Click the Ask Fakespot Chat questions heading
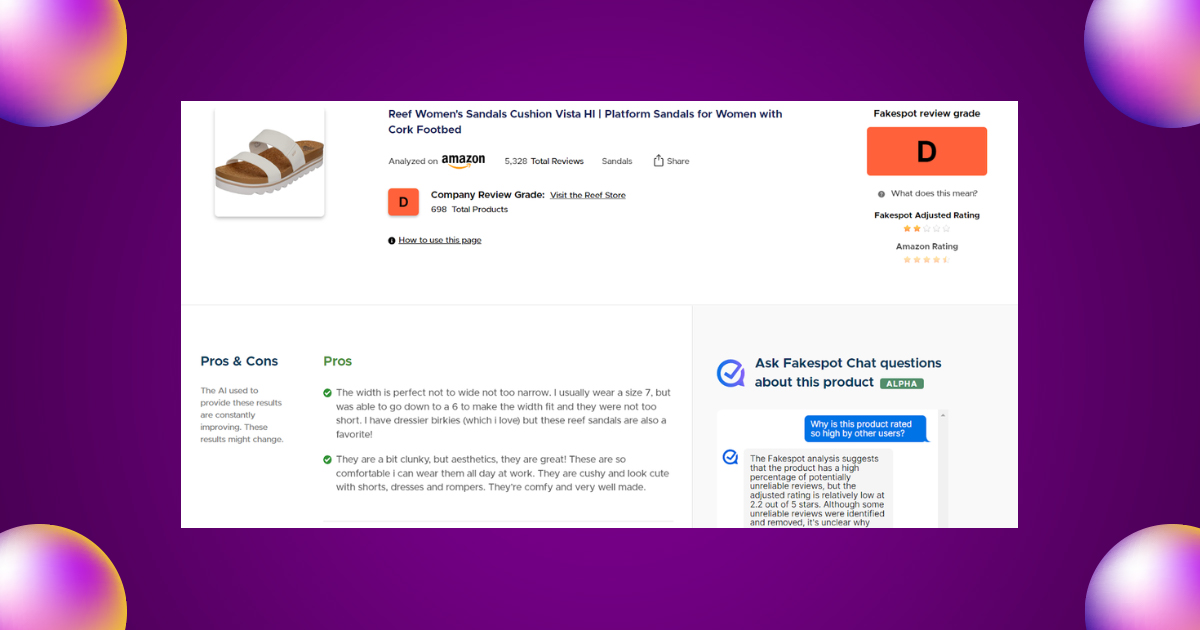The width and height of the screenshot is (1200, 630). [x=848, y=372]
